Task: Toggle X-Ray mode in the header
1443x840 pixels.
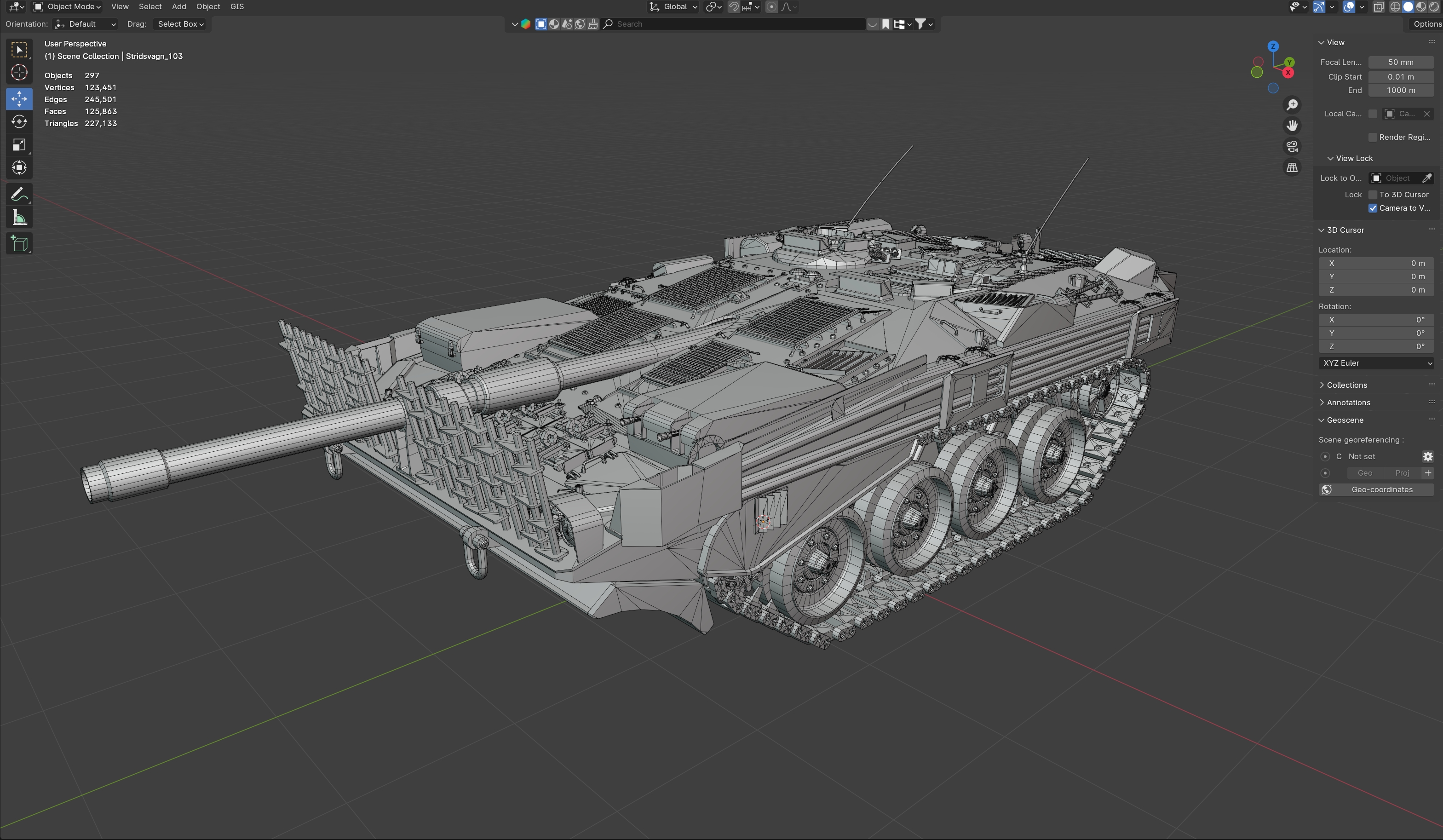Action: tap(1379, 7)
